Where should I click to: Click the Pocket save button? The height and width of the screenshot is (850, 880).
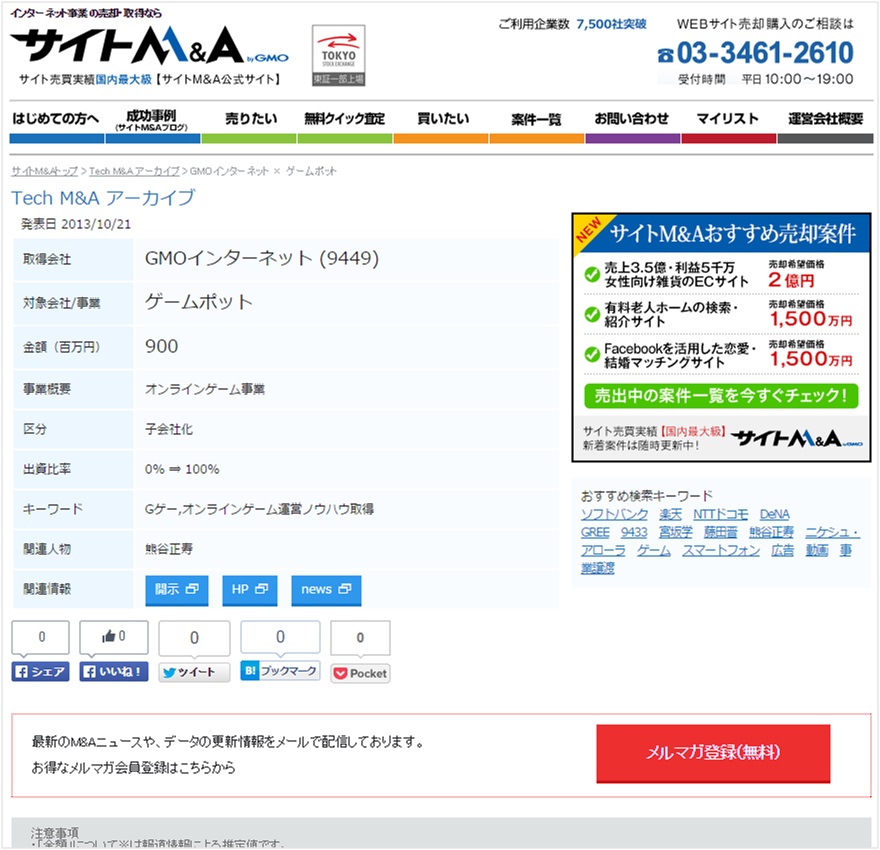360,673
